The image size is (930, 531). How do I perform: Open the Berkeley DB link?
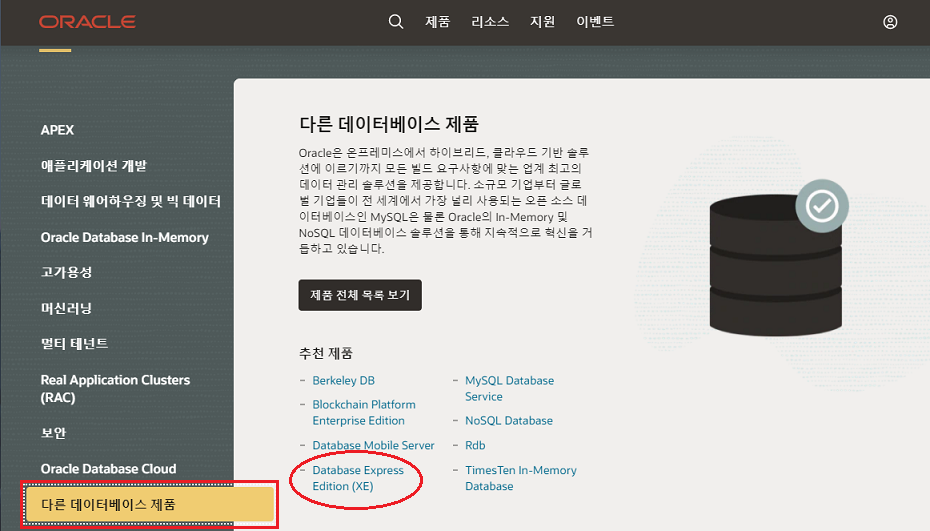(x=343, y=380)
